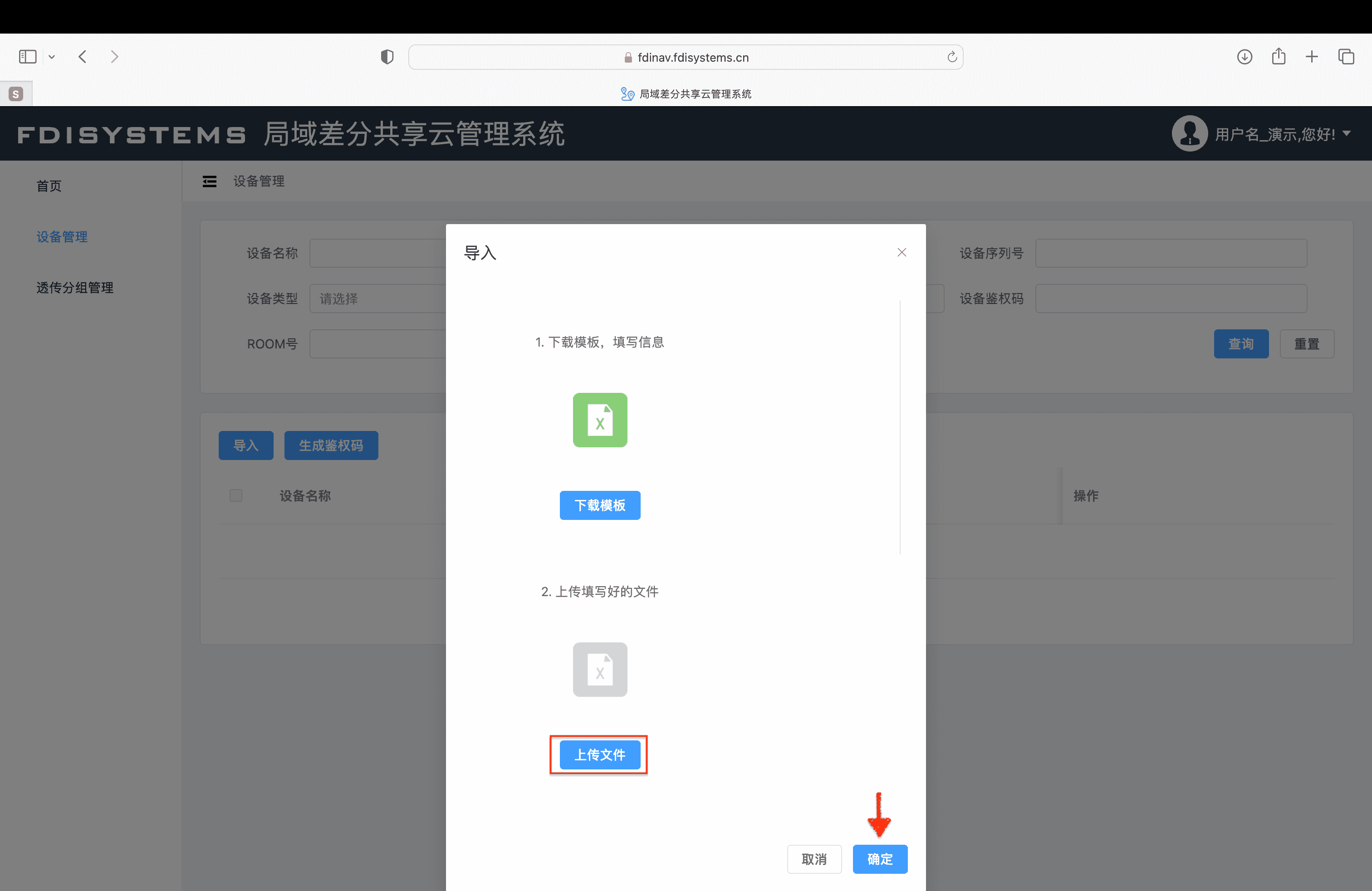This screenshot has width=1372, height=891.
Task: Close the 导入 dialog with X
Action: (x=902, y=252)
